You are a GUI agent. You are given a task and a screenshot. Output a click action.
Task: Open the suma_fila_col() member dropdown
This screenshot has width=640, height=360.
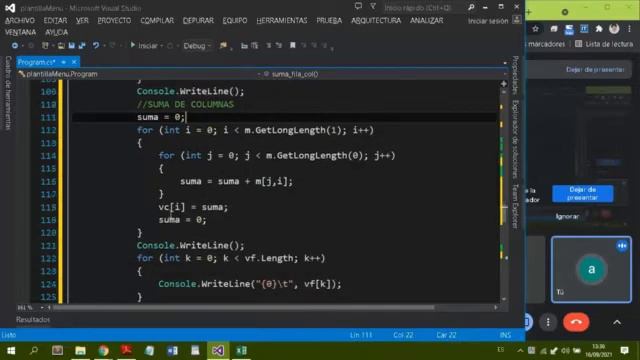[x=384, y=74]
